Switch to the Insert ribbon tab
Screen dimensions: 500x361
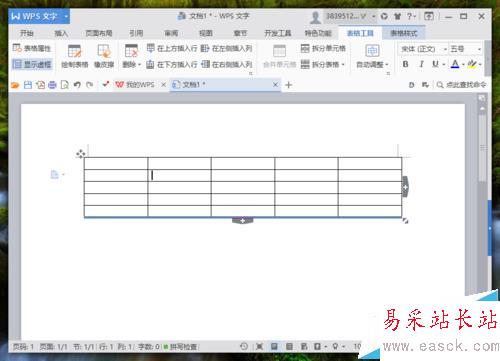61,33
